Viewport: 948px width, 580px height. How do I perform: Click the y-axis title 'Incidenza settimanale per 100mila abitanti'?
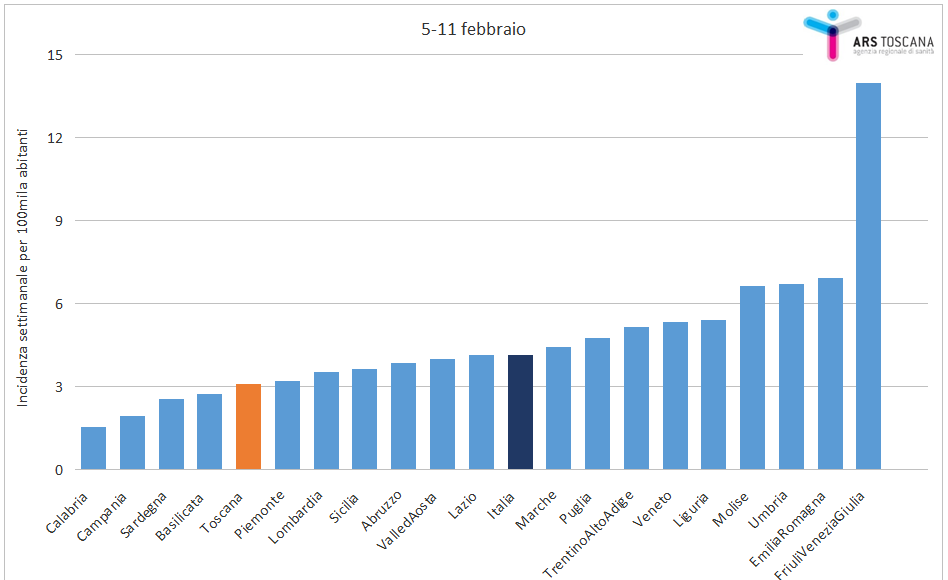coord(22,267)
